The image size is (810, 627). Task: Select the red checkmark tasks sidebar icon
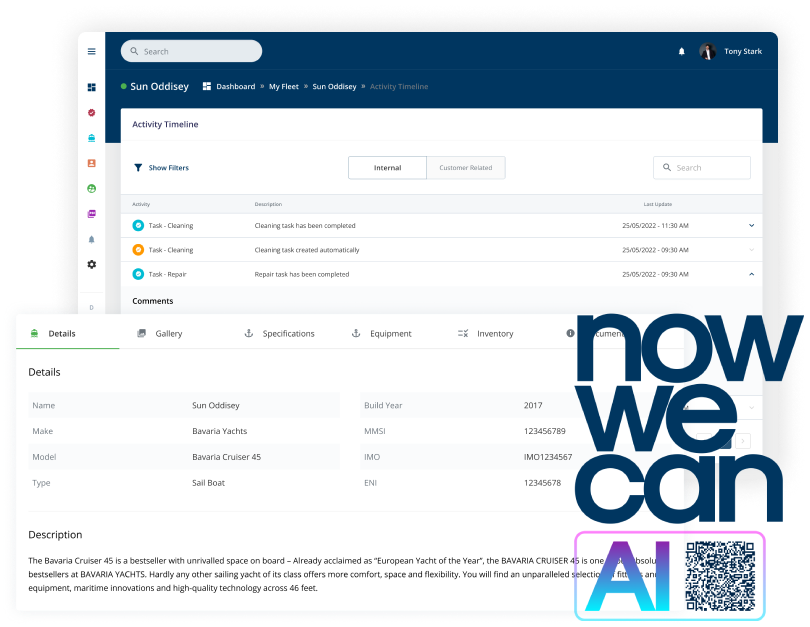point(91,113)
